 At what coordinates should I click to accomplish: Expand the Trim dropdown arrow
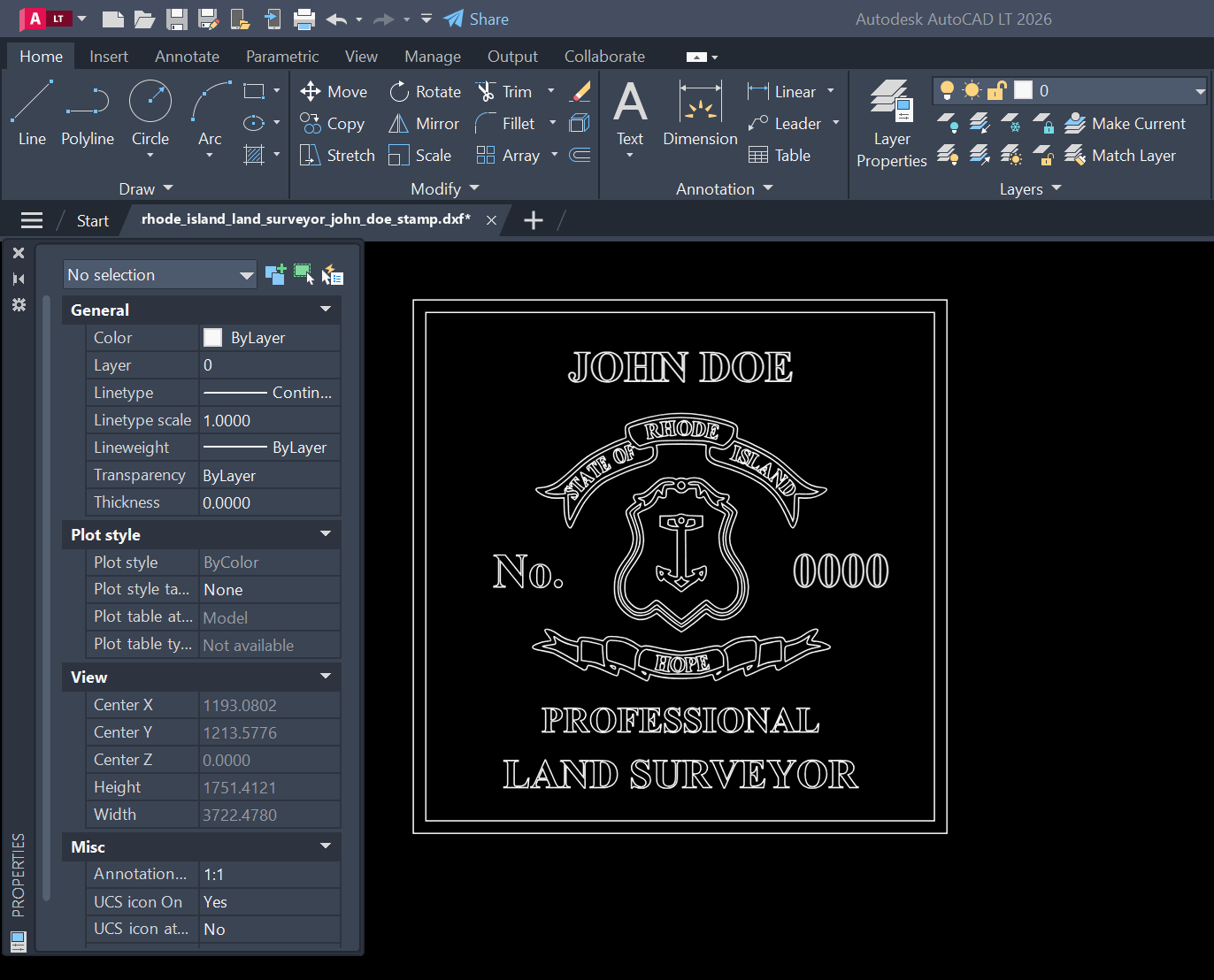[551, 91]
